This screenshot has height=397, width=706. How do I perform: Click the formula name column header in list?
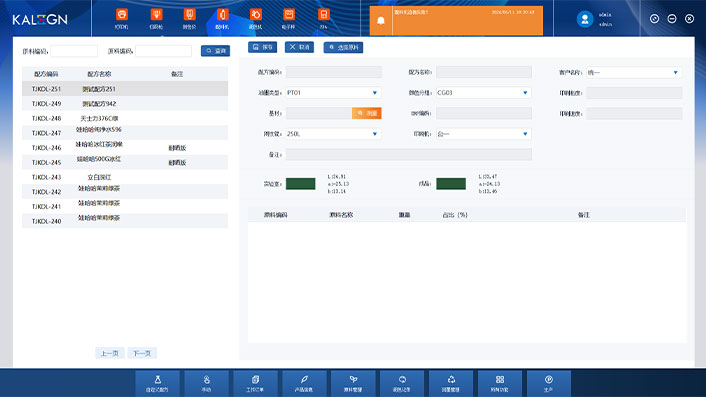tap(99, 74)
